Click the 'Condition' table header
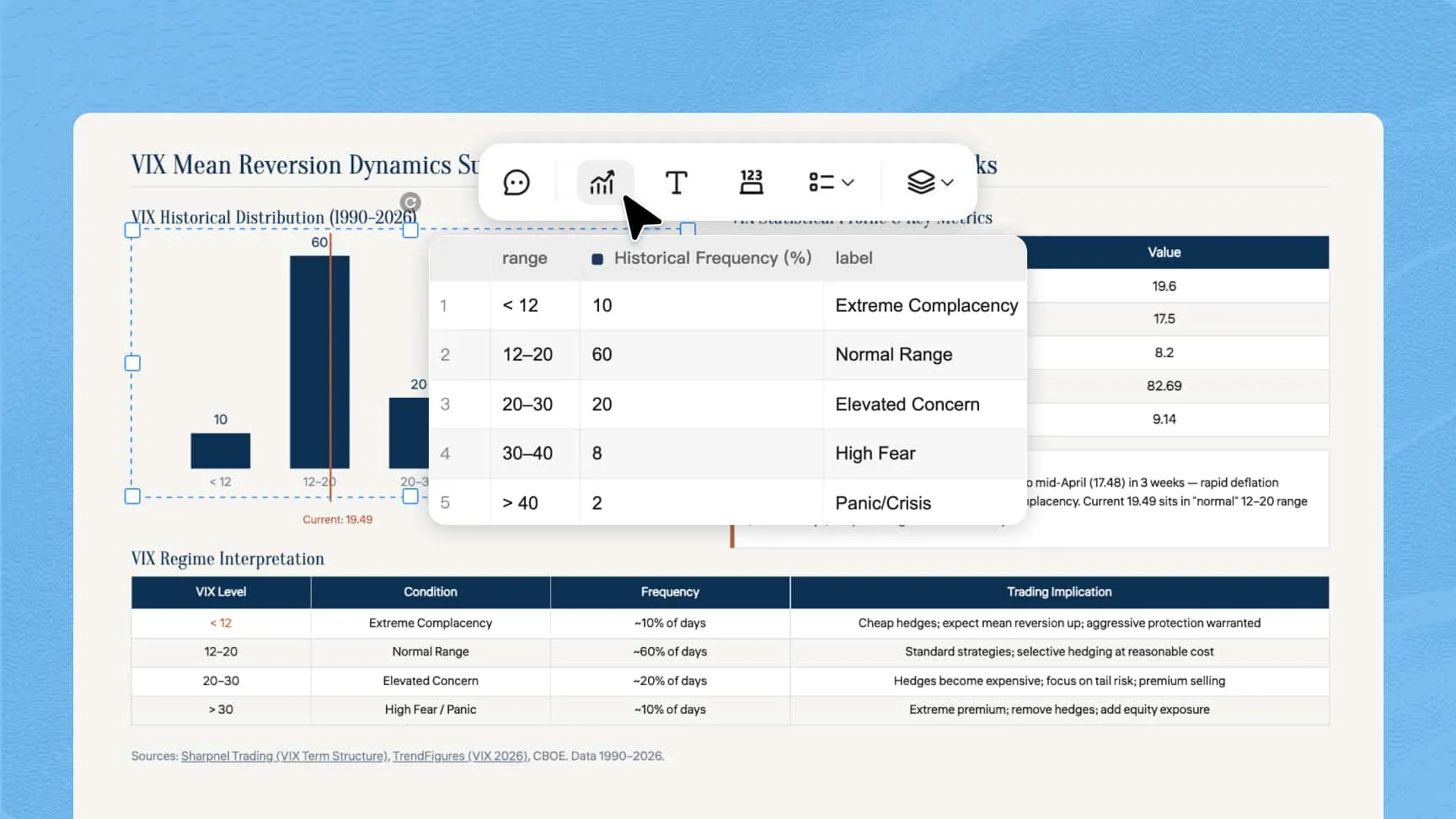This screenshot has width=1456, height=819. coord(431,591)
